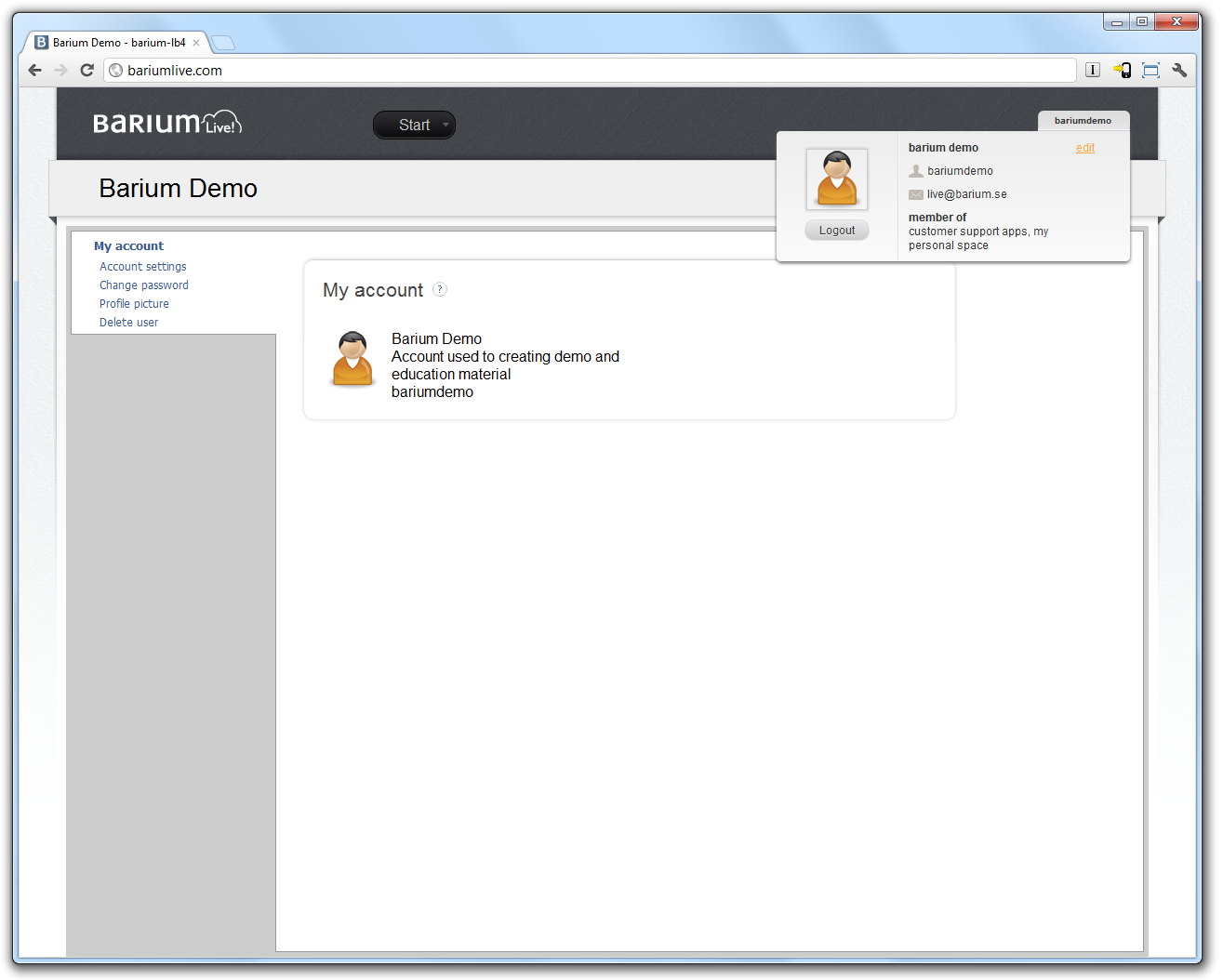
Task: Open the Change password page
Action: tap(143, 285)
